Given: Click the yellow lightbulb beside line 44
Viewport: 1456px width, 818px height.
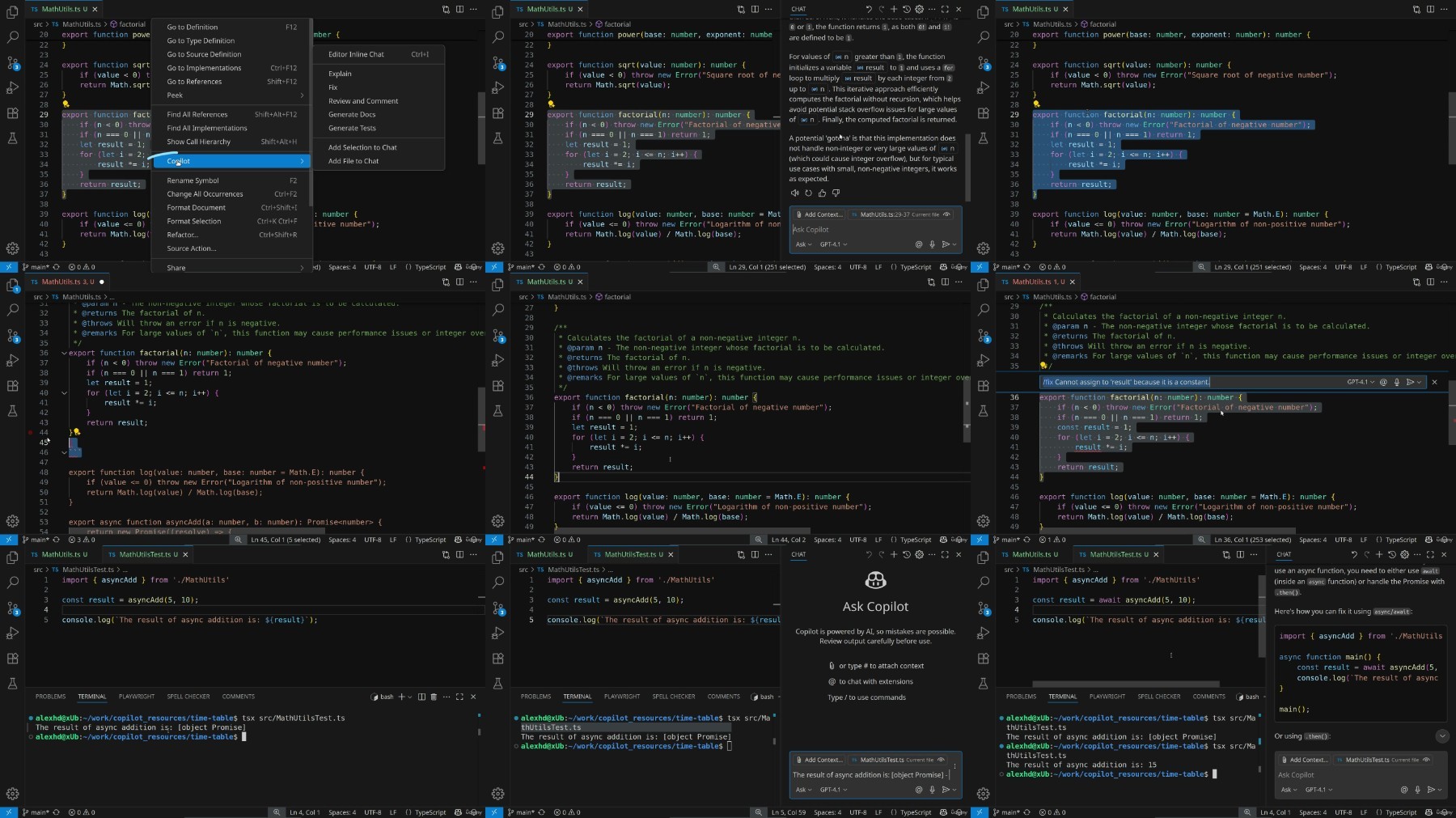Looking at the screenshot, I should [76, 432].
